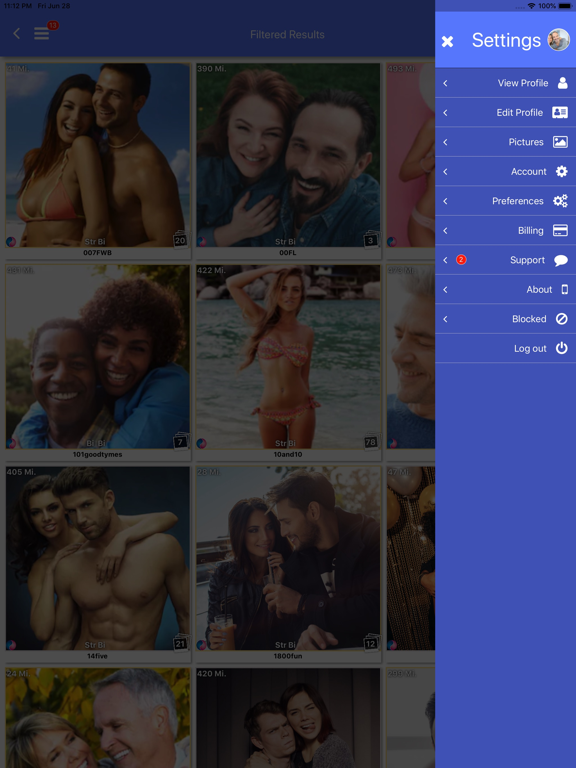Tap the user avatar in Settings header
The width and height of the screenshot is (576, 768).
click(x=558, y=40)
